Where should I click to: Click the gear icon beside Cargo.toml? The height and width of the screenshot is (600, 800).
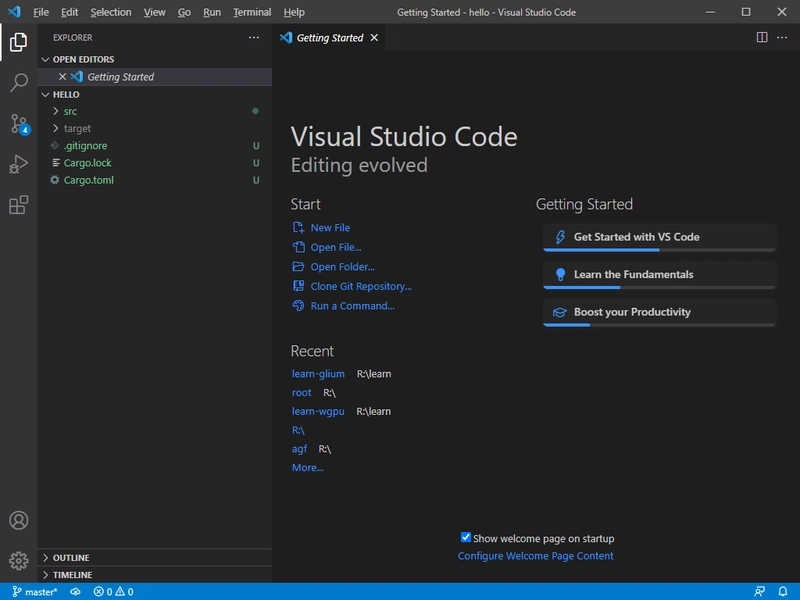tap(55, 180)
